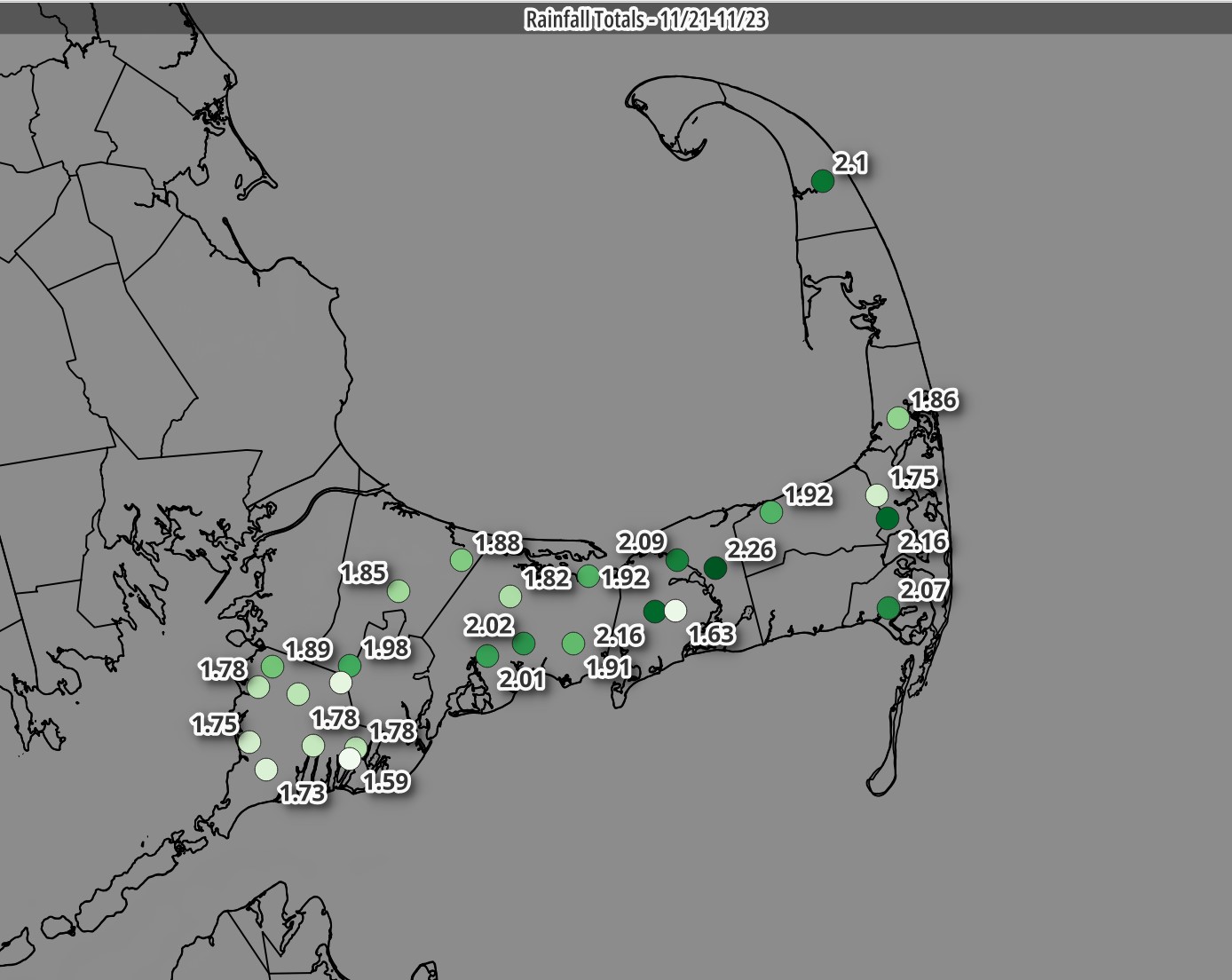Click the white marker beside the 1.59 label
The height and width of the screenshot is (980, 1232).
(350, 758)
